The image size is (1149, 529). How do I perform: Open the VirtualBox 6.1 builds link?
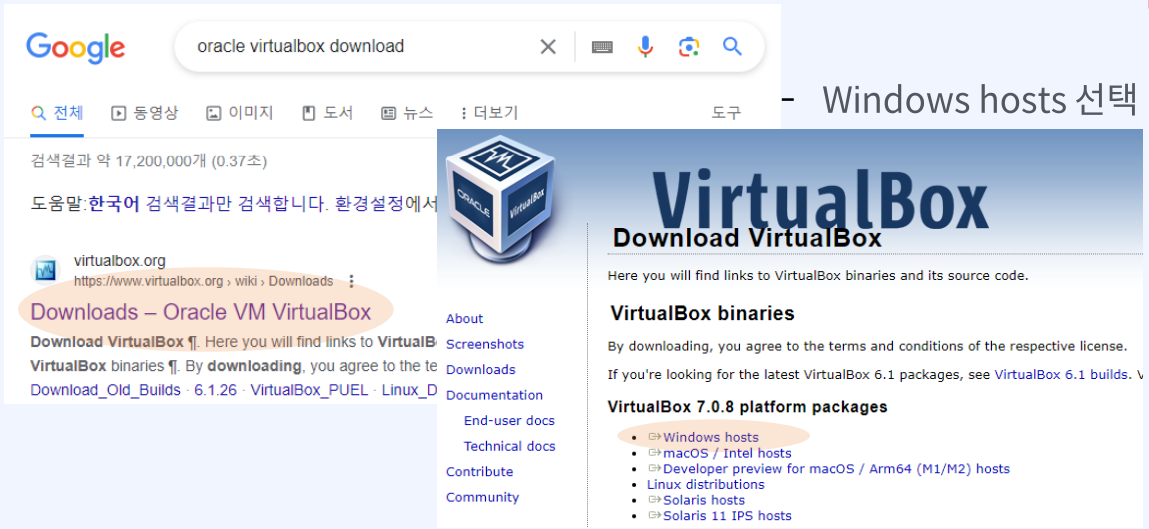tap(1060, 374)
